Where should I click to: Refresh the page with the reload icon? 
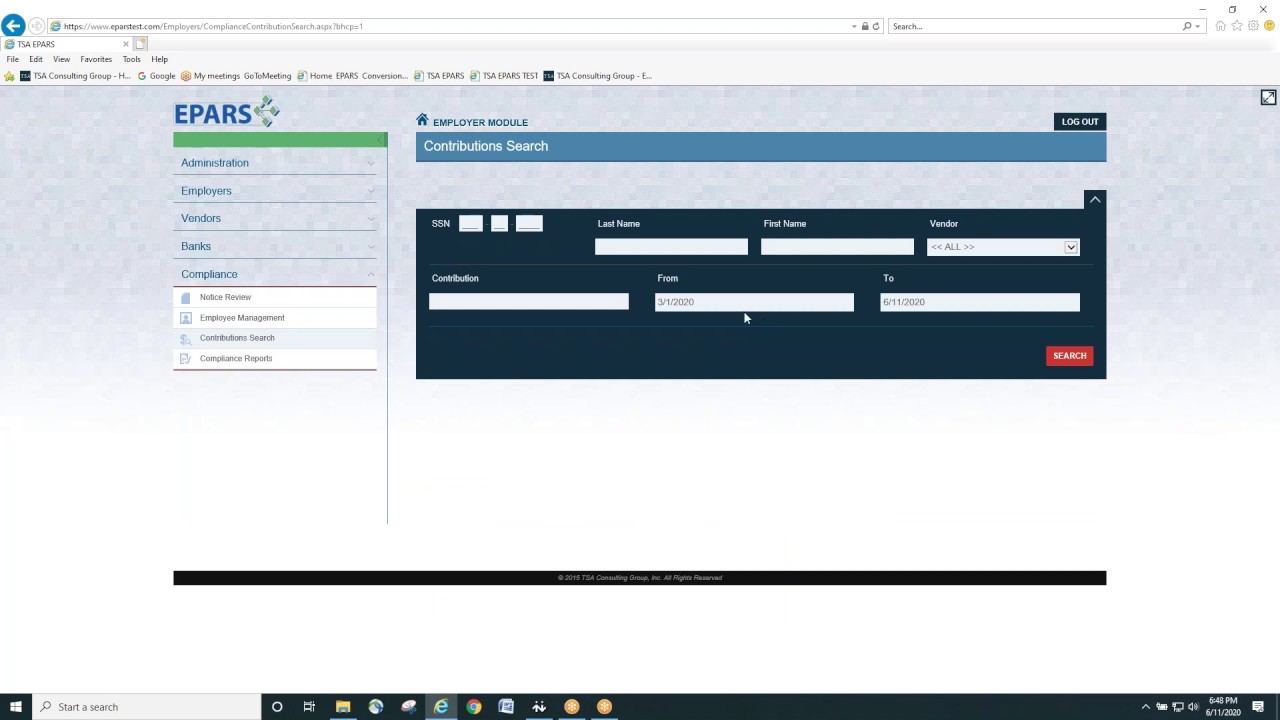pyautogui.click(x=876, y=26)
